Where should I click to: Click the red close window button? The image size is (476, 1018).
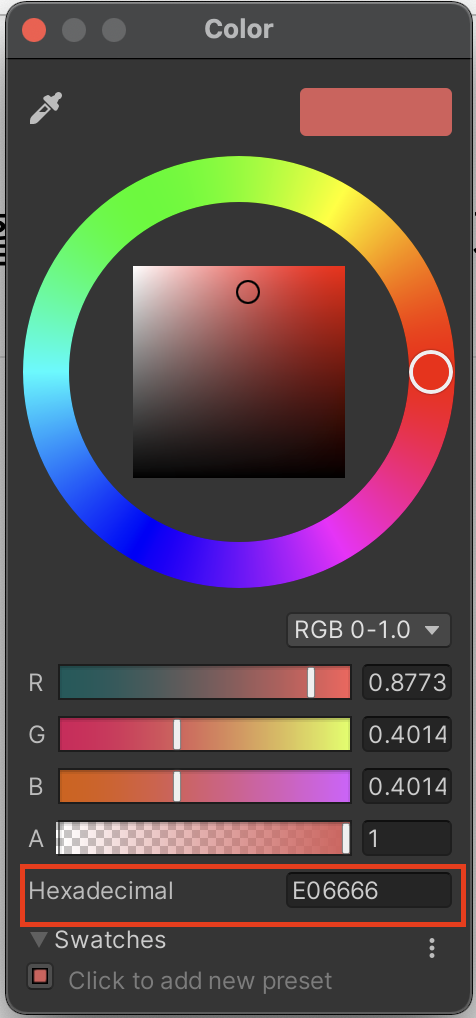click(x=34, y=30)
